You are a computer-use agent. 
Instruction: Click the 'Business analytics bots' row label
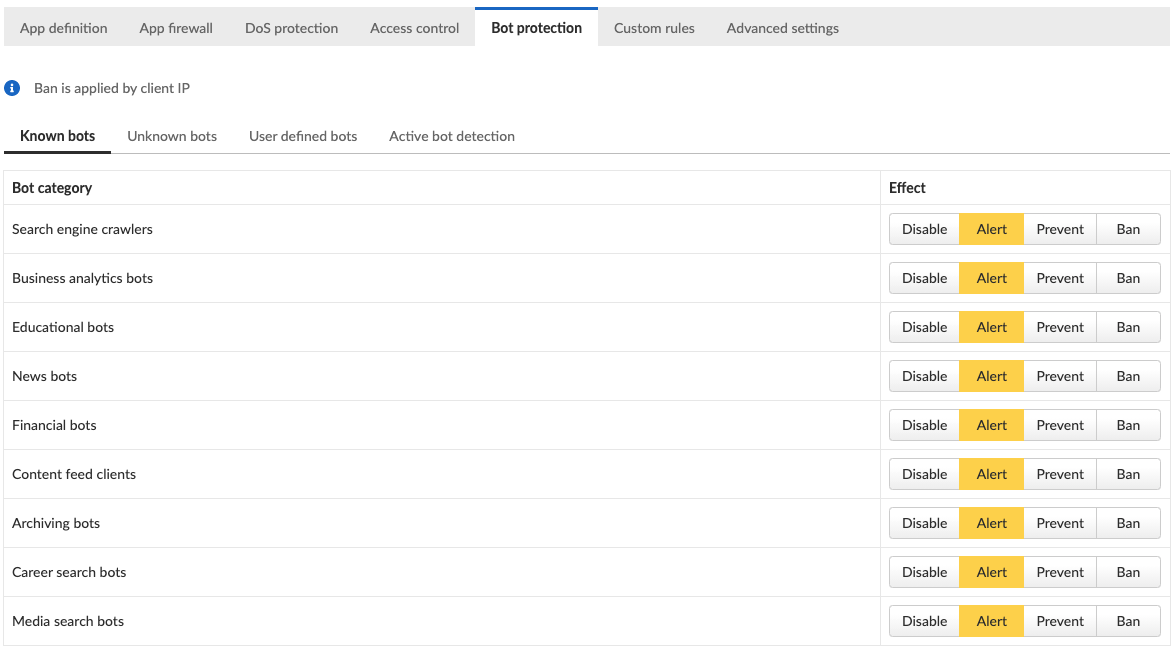pos(82,278)
